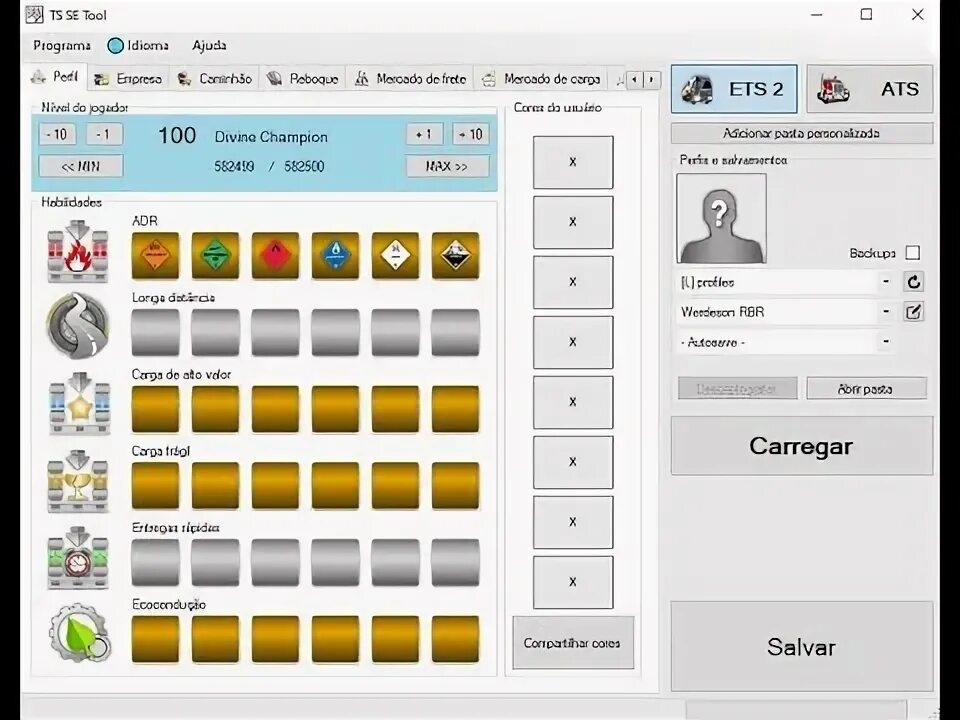This screenshot has width=960, height=720.
Task: Click the experience value 582500
Action: pos(304,167)
